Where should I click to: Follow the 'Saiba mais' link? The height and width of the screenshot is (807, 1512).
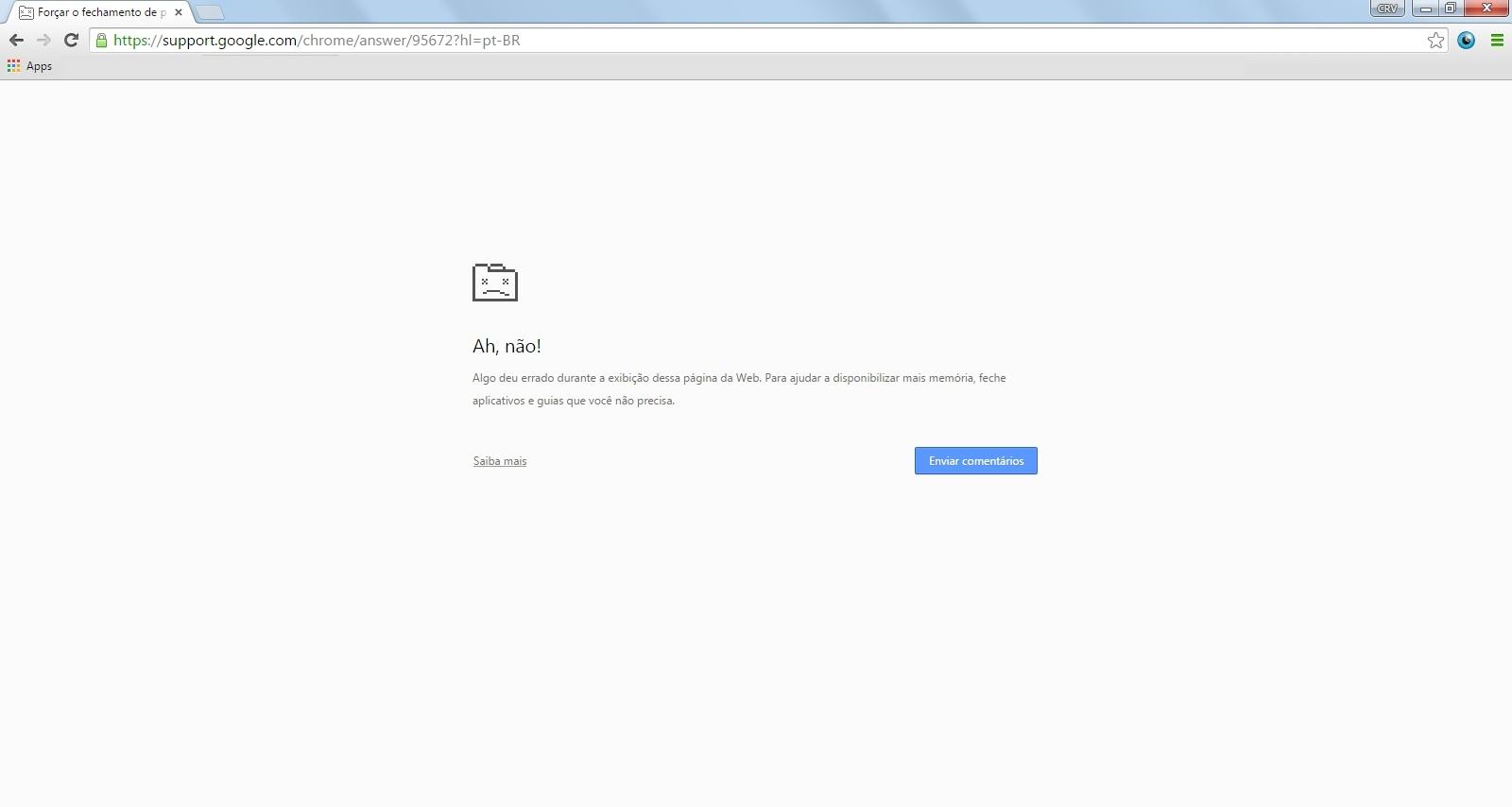500,461
